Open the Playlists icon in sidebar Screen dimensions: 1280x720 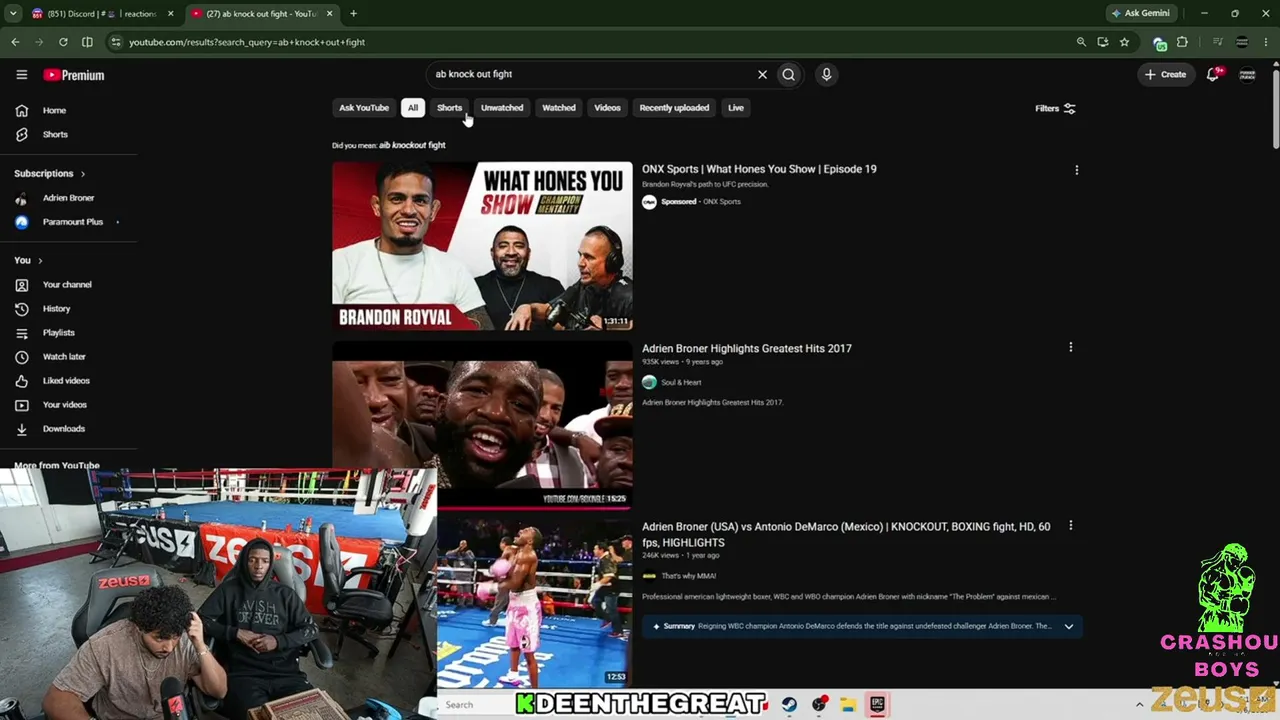click(x=22, y=333)
